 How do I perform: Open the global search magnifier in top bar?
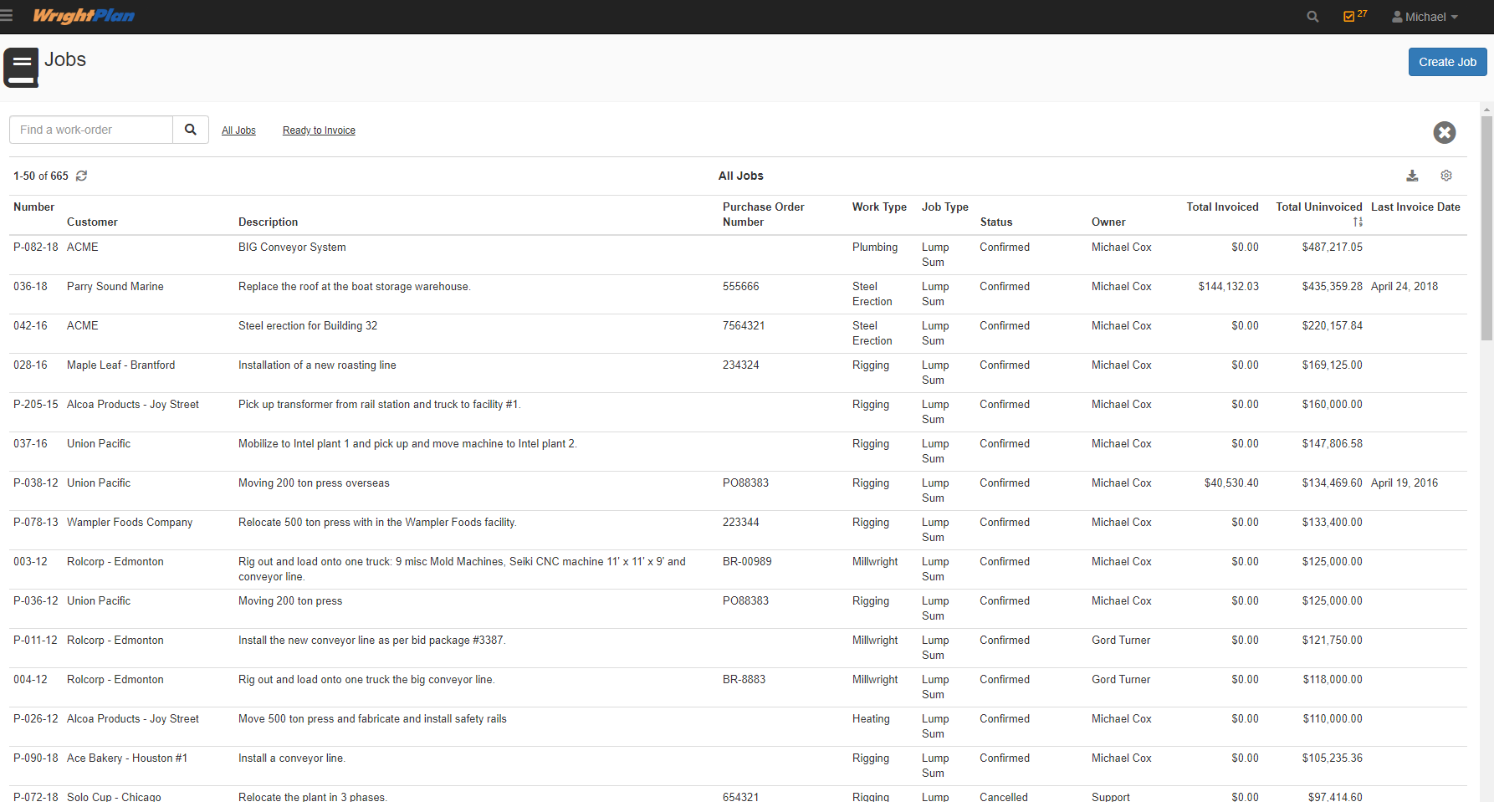1312,16
